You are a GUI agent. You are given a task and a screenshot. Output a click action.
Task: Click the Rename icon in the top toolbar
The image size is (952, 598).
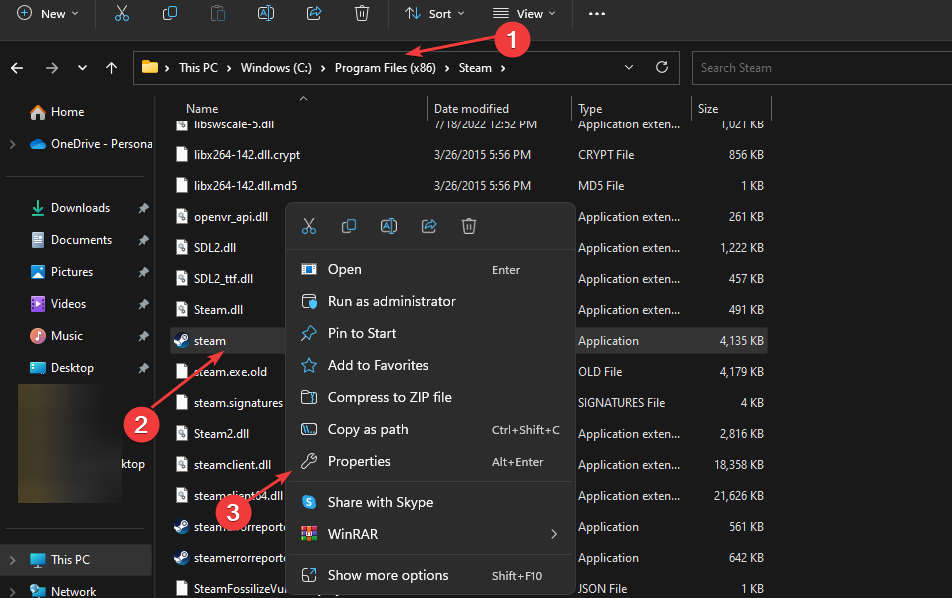266,13
